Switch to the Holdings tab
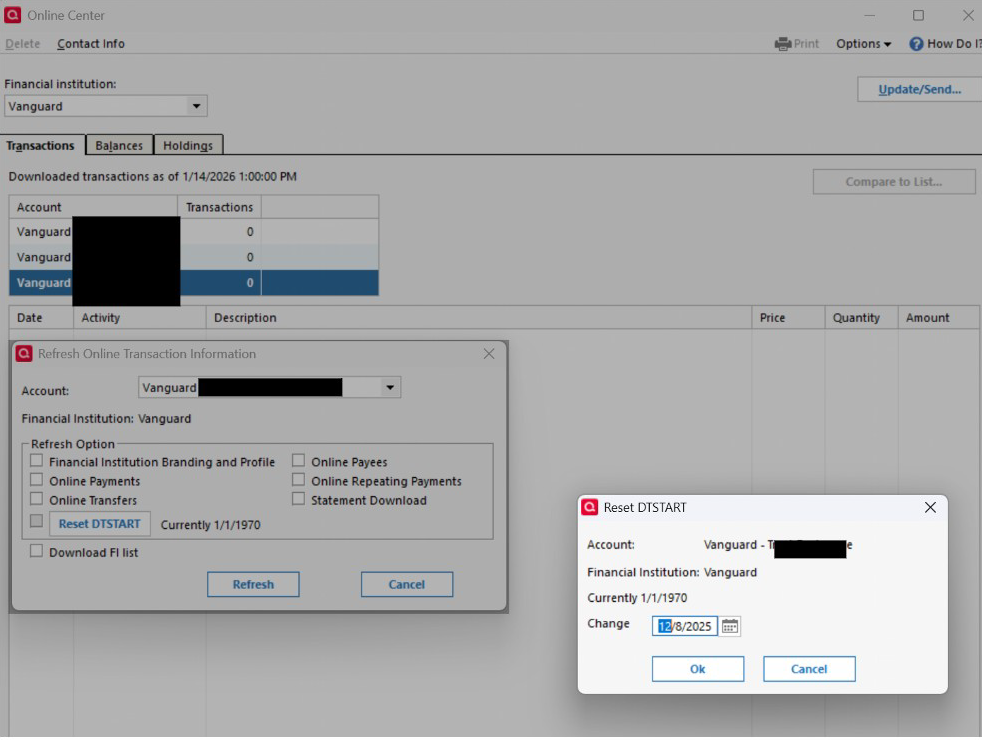982x740 pixels. point(188,145)
